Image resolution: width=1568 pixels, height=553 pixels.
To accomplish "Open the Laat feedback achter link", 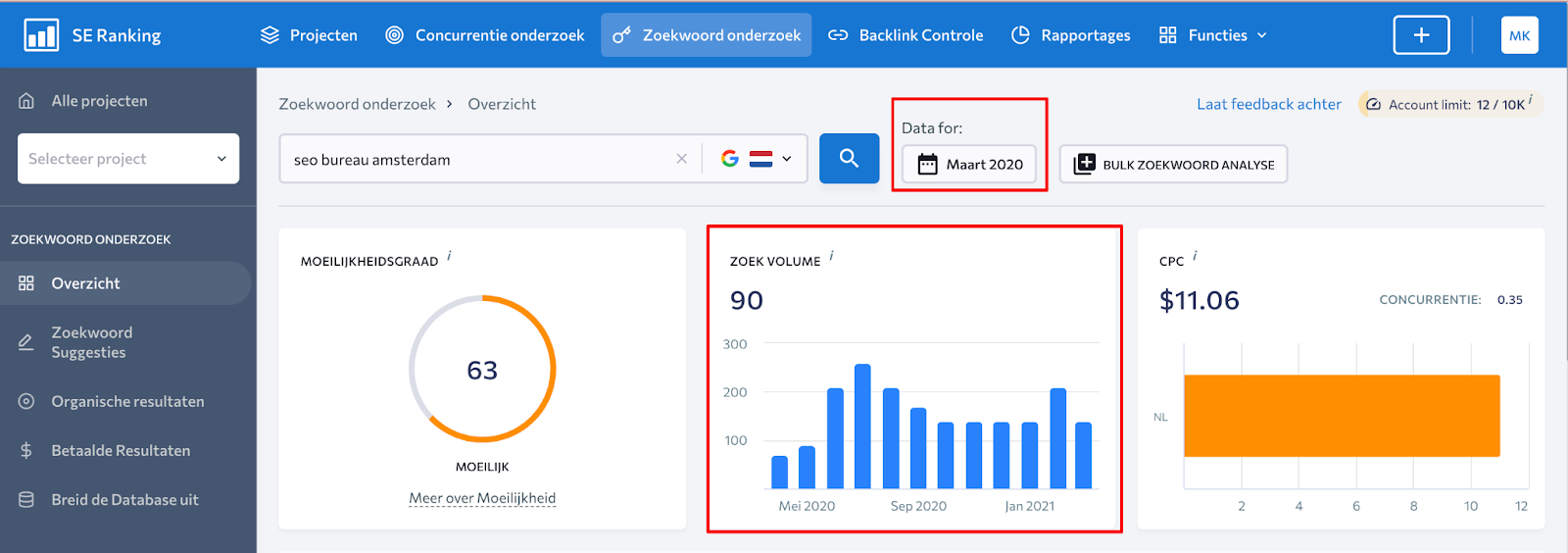I will click(x=1268, y=104).
